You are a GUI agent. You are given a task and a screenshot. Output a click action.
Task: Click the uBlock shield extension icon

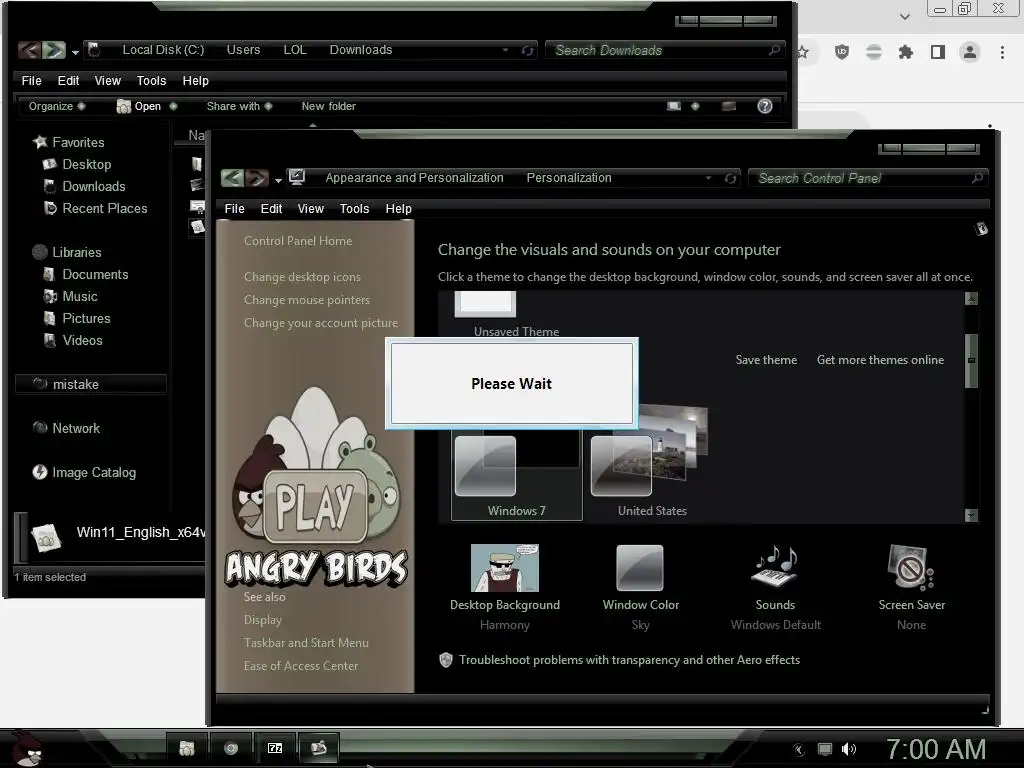tap(842, 52)
